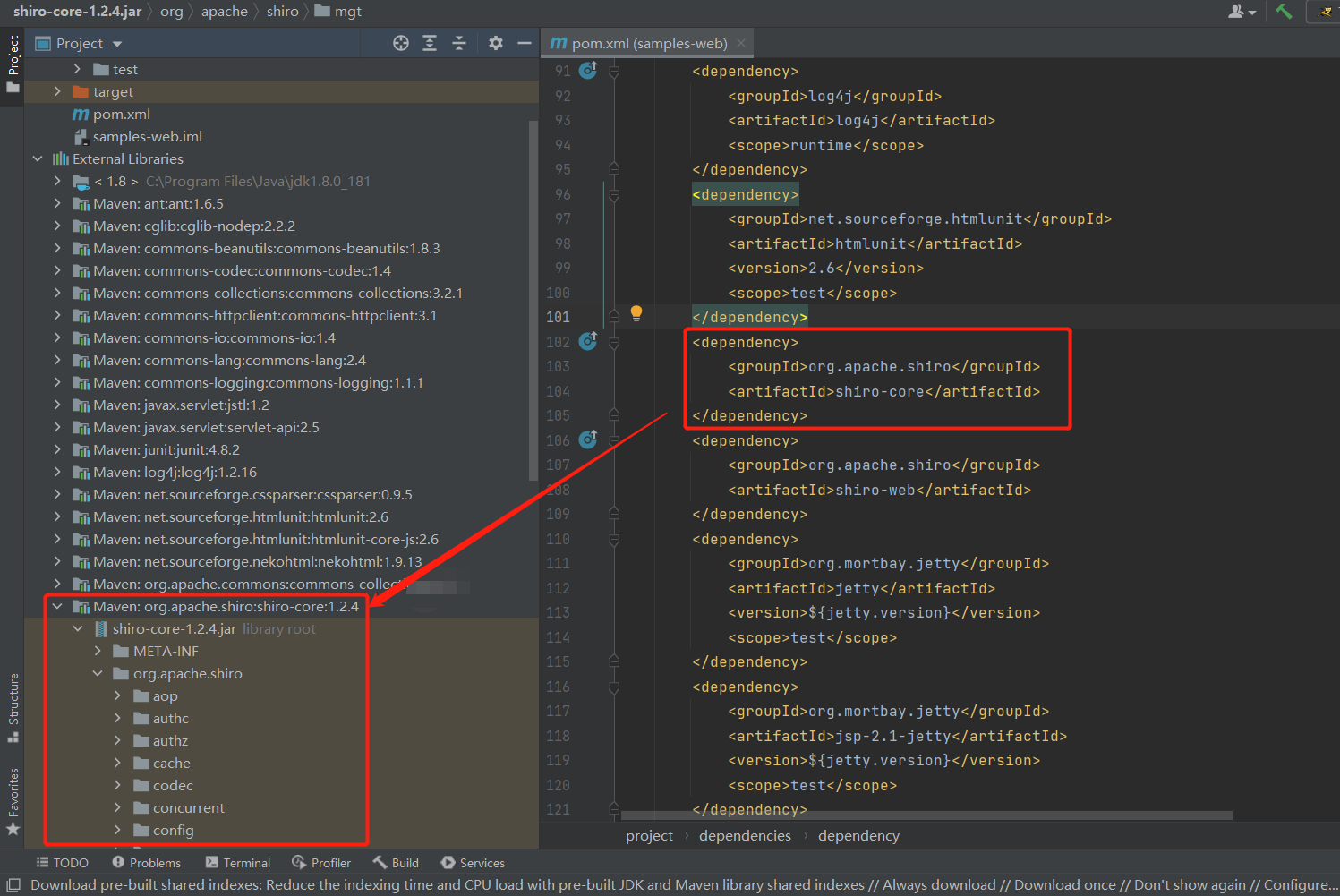Click shiro-core-1.2.4.jar in navigation bar
The image size is (1340, 896).
pyautogui.click(x=77, y=11)
